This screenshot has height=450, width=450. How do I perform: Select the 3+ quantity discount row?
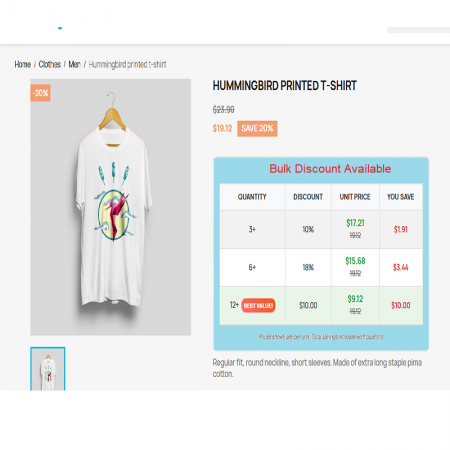click(x=321, y=229)
